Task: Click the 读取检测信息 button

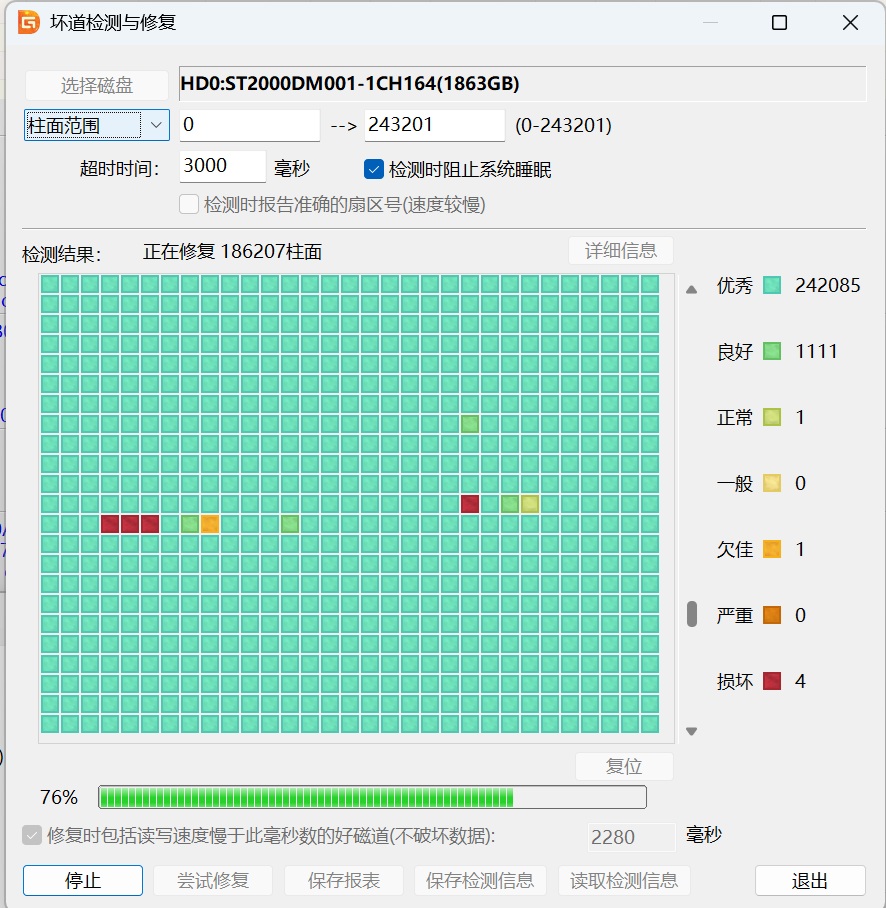Action: click(624, 881)
